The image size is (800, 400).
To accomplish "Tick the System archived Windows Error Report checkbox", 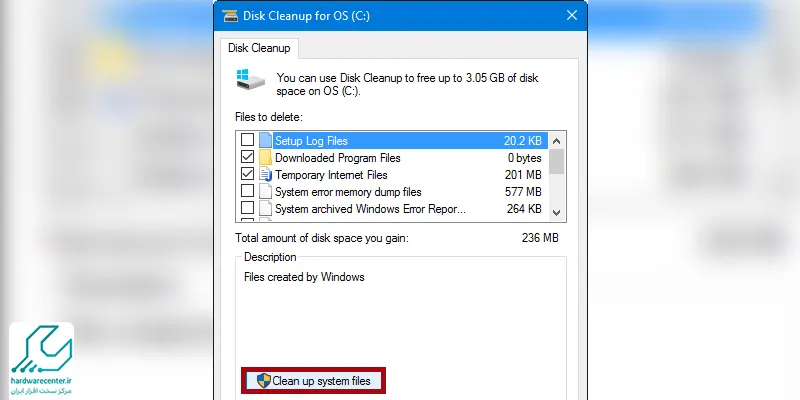I will click(x=247, y=208).
